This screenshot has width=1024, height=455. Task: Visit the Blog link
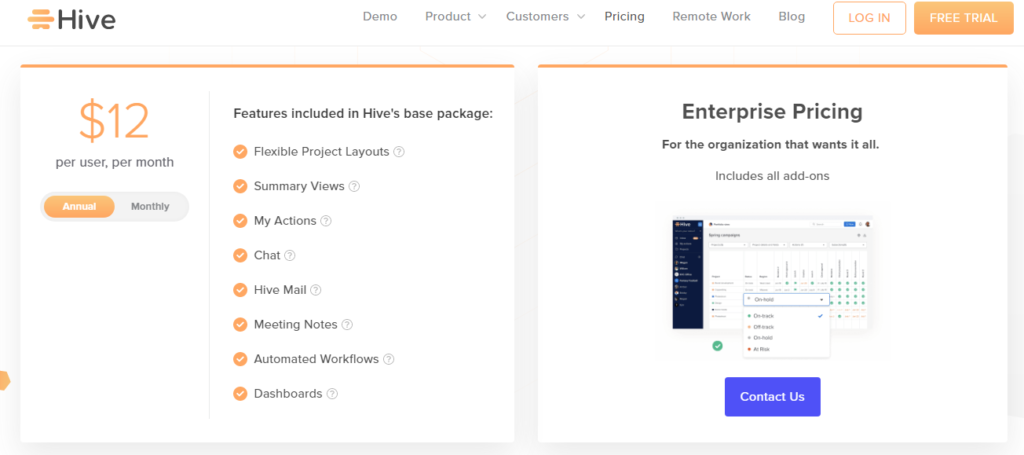(792, 16)
